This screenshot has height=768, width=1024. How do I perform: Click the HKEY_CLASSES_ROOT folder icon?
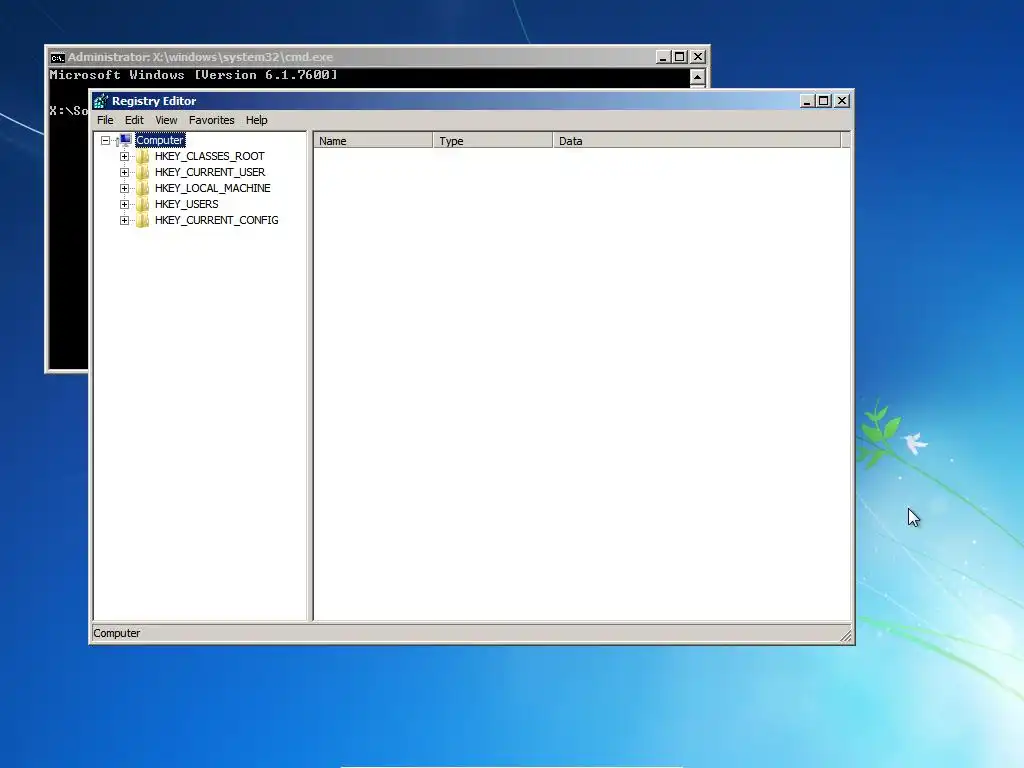point(143,156)
